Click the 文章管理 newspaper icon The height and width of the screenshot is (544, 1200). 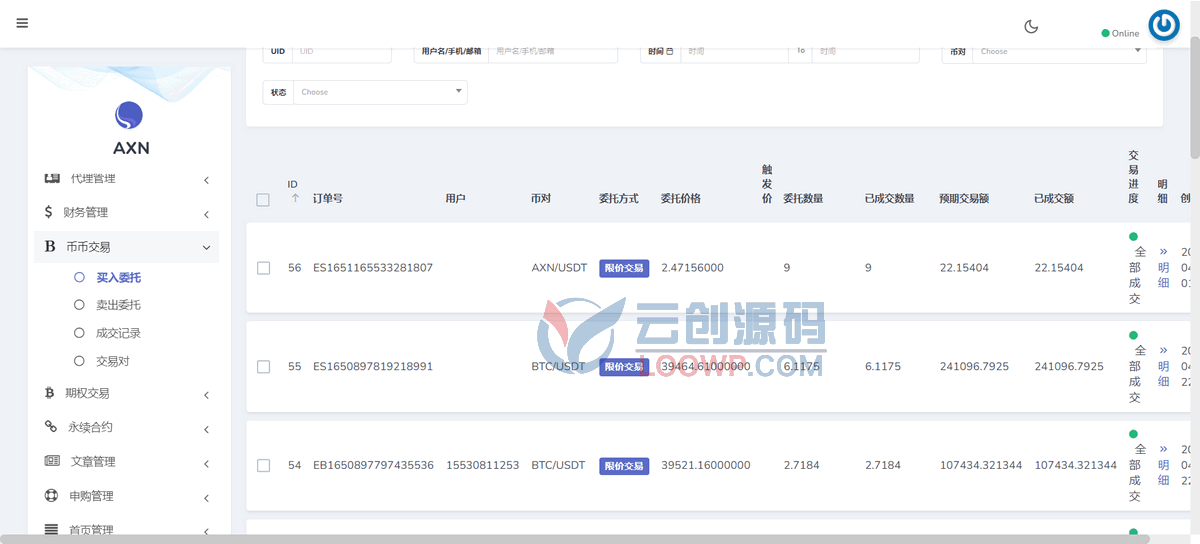[52, 461]
